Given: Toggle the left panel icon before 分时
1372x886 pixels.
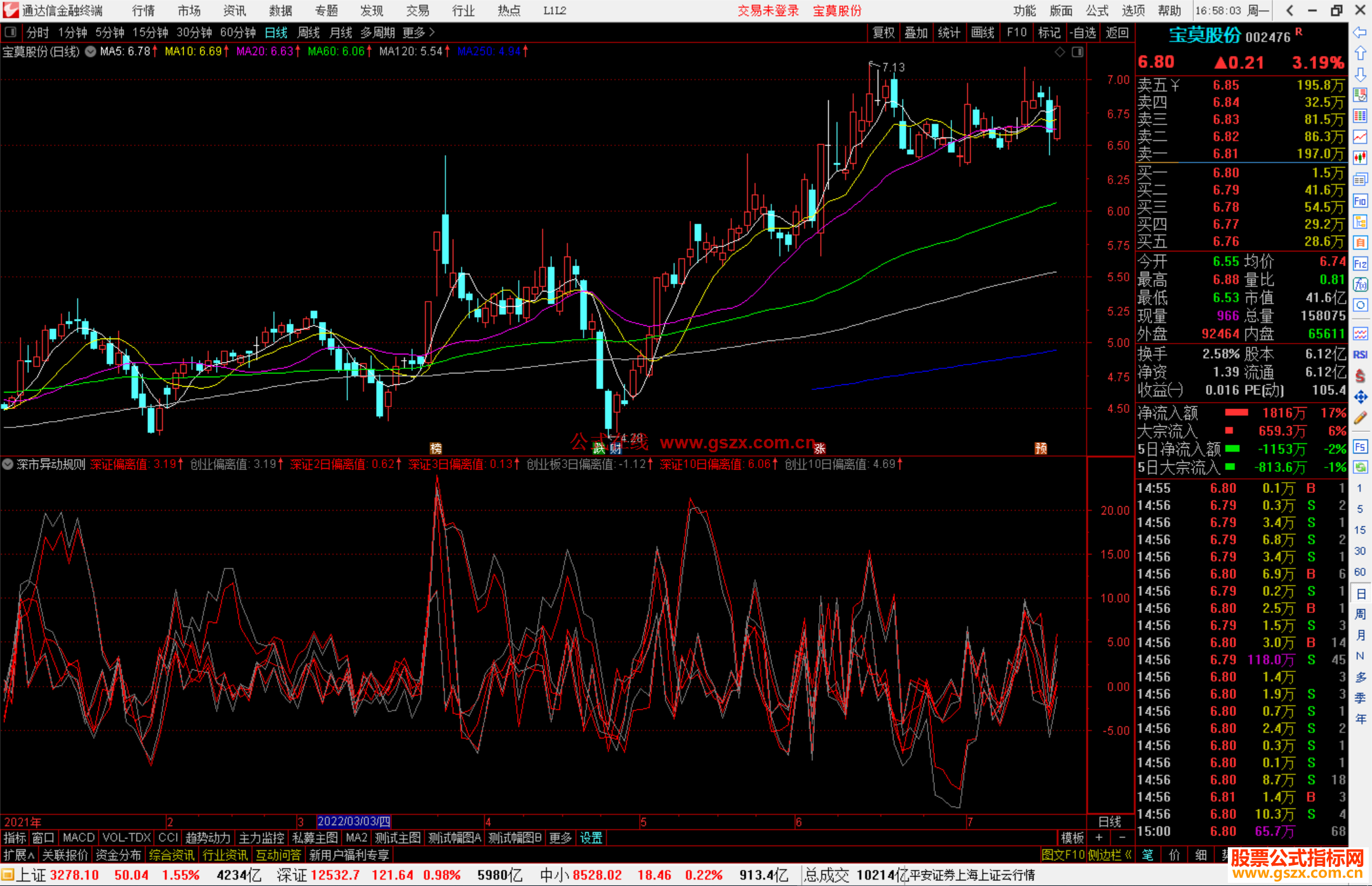Looking at the screenshot, I should 11,32.
